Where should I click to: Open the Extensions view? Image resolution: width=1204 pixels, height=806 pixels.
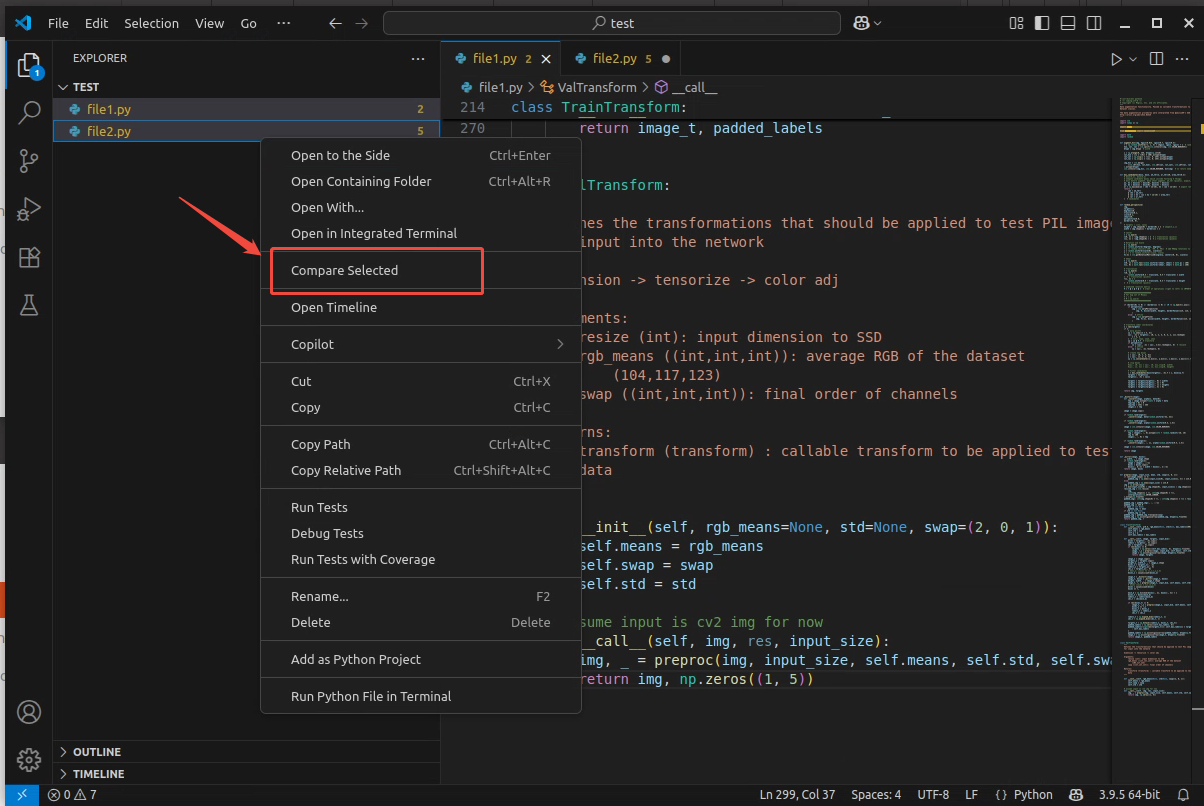[x=29, y=257]
